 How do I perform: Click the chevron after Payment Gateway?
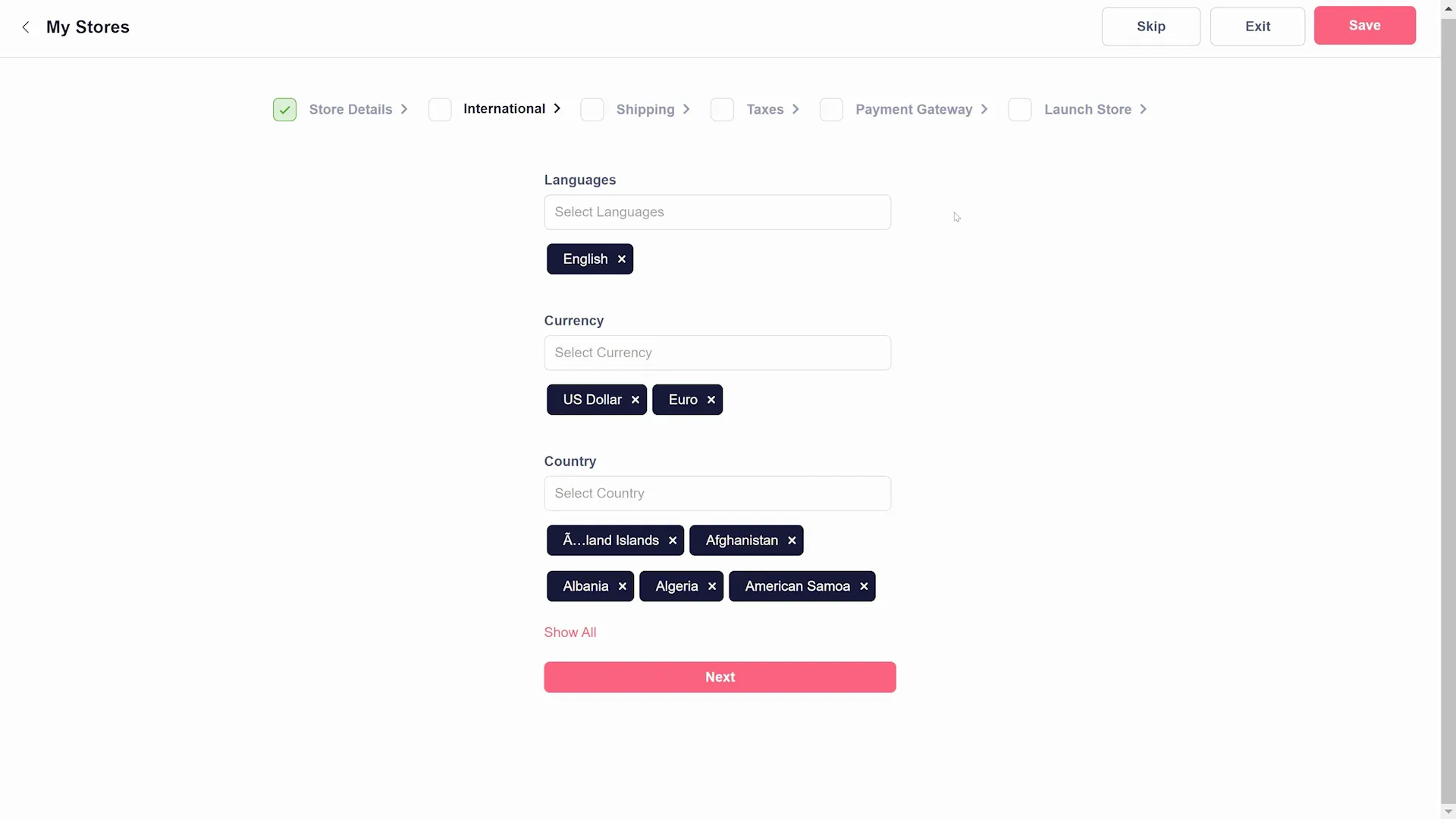pyautogui.click(x=984, y=109)
